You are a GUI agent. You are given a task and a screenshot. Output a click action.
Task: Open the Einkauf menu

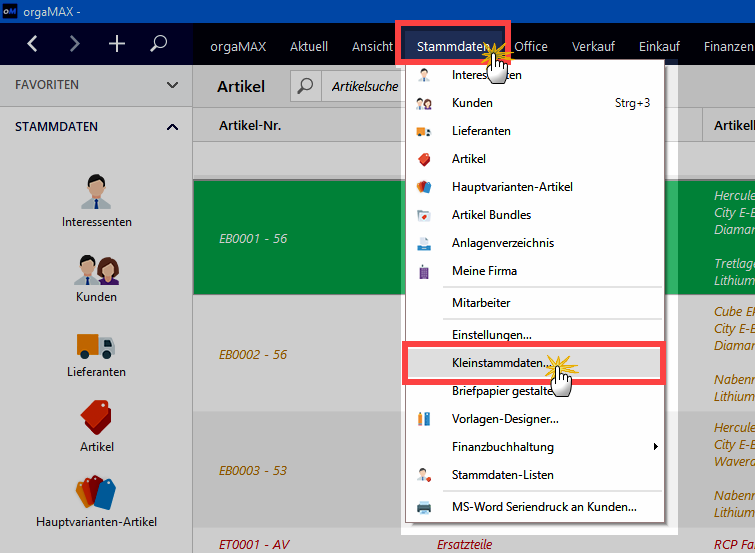659,47
